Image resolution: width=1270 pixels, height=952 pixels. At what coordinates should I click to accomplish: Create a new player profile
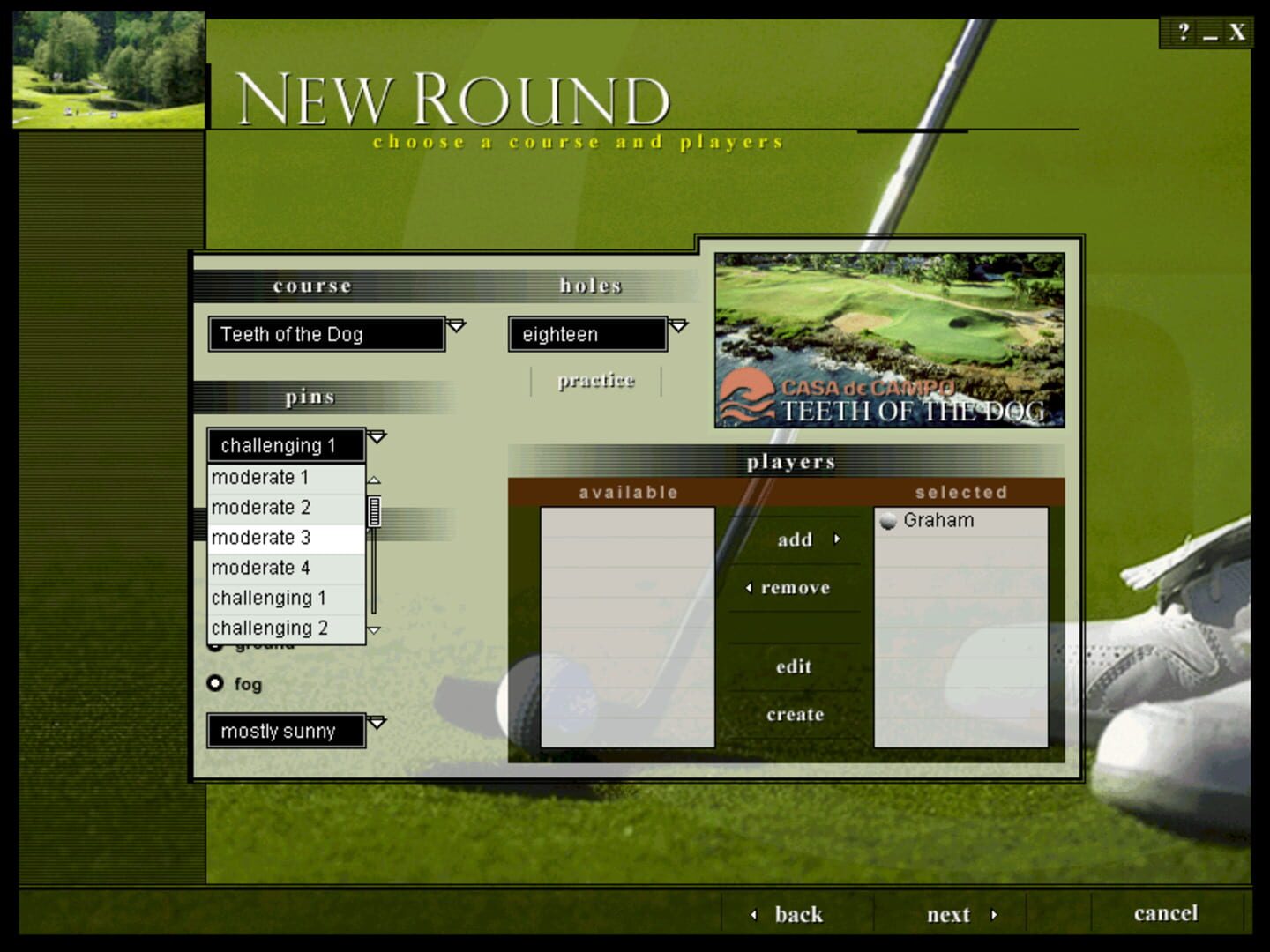click(x=795, y=714)
